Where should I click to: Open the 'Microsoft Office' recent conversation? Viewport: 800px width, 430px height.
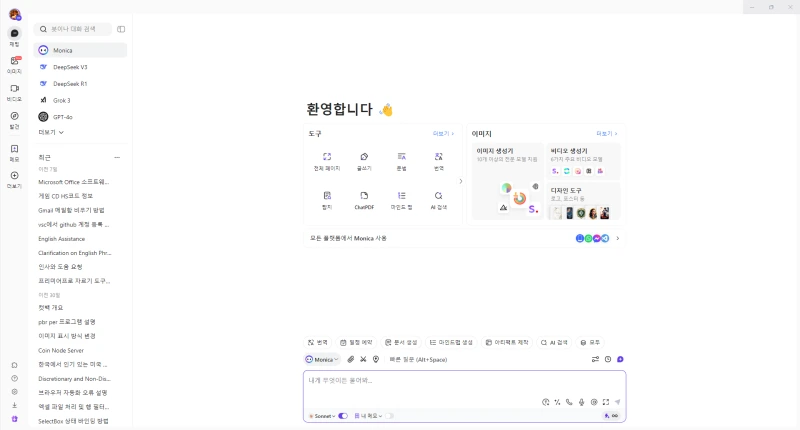74,182
